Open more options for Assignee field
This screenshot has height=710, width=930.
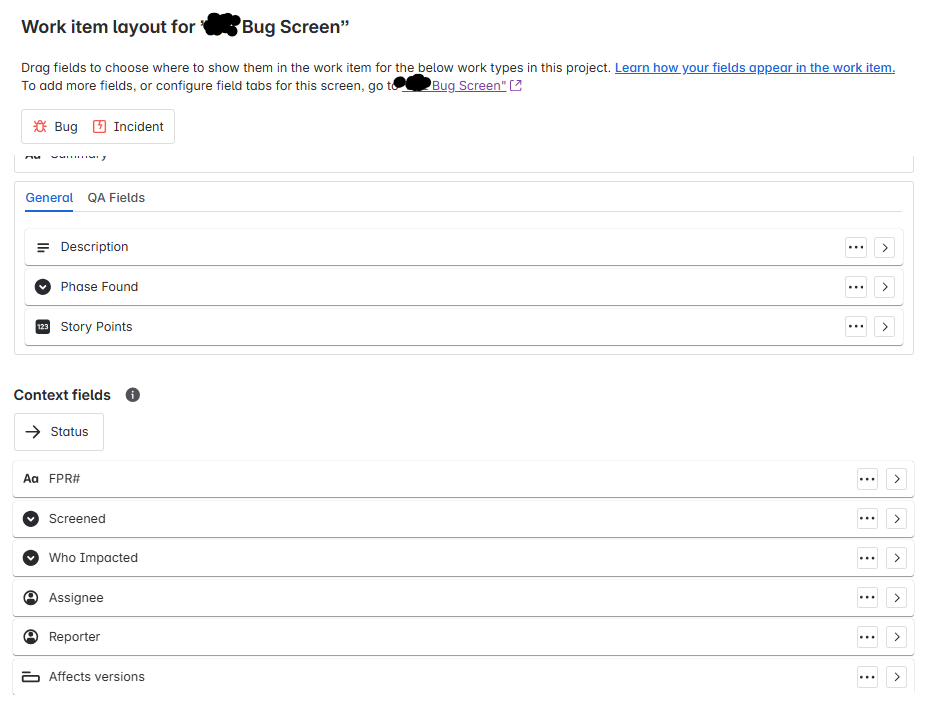(867, 597)
